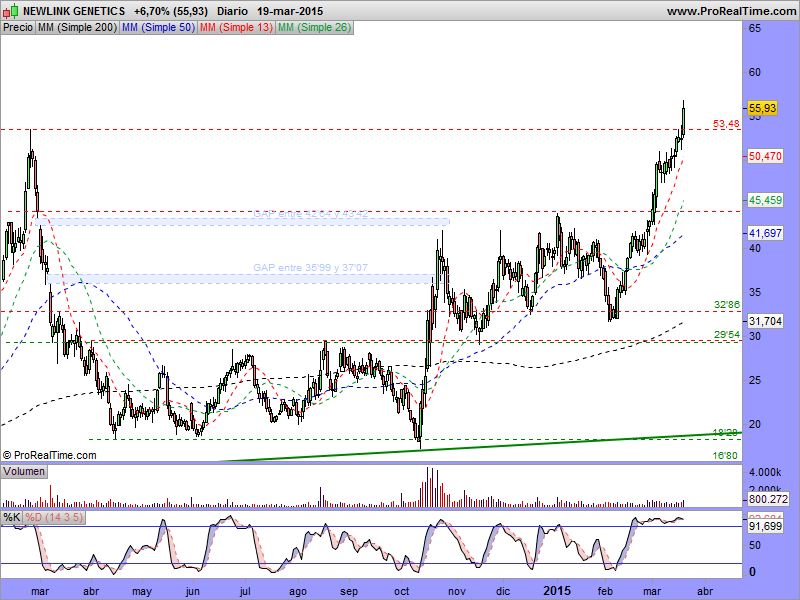Click the 60 price axis label
This screenshot has height=600, width=800.
(754, 72)
